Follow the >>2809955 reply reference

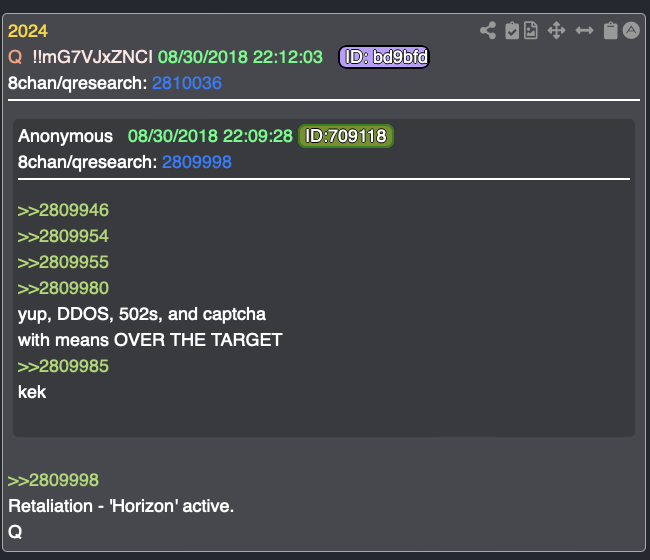coord(63,262)
